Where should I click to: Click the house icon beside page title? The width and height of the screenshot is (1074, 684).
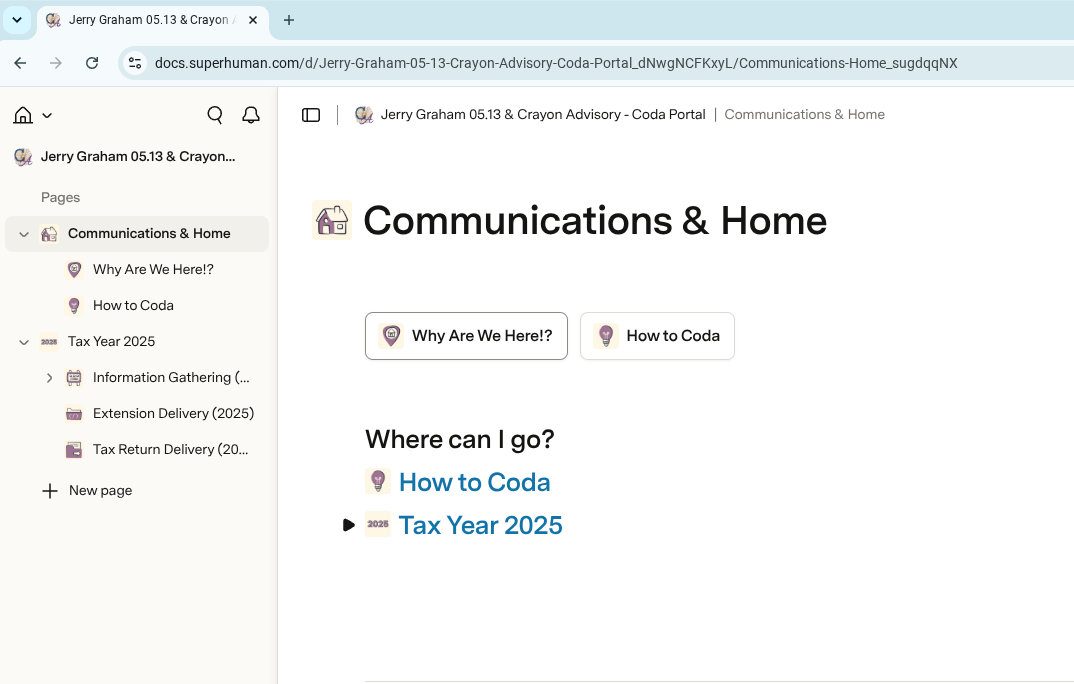tap(332, 220)
